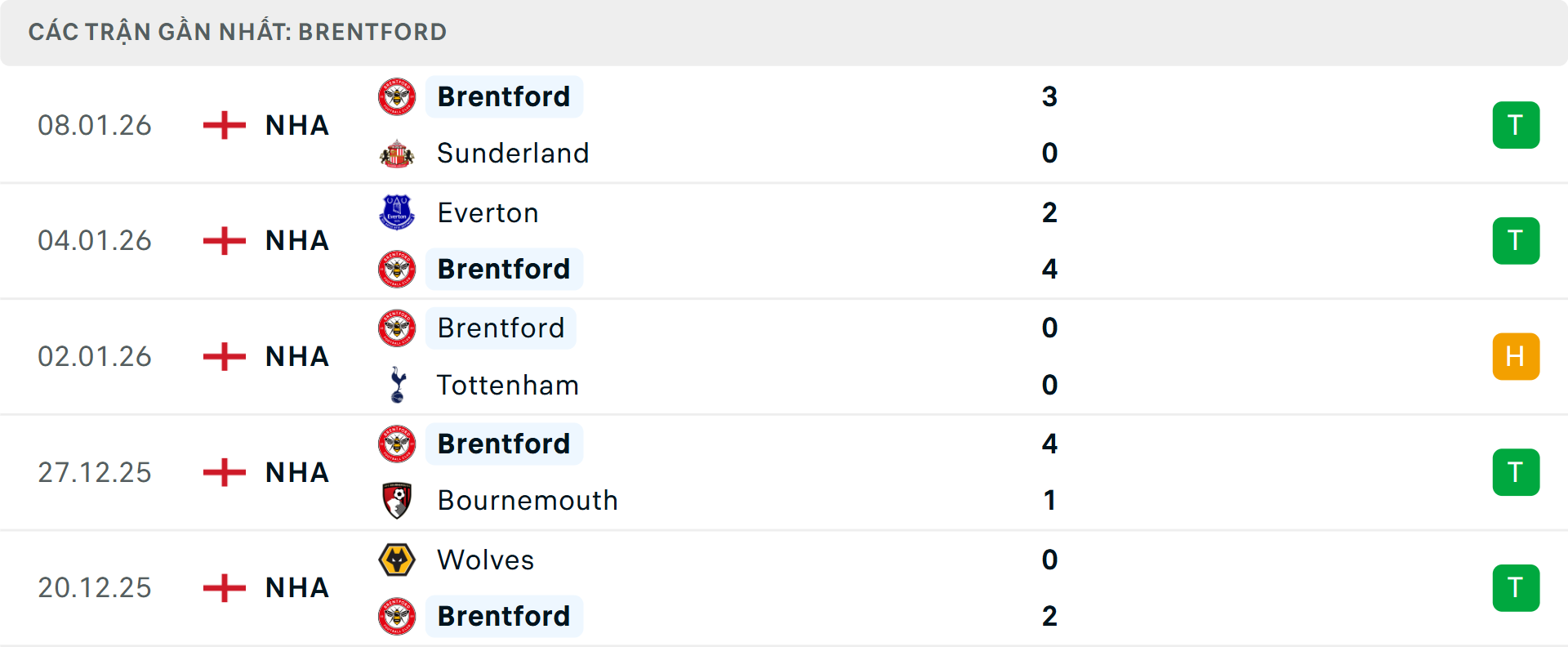The width and height of the screenshot is (1568, 647).
Task: Select the T badge for the Wolves match
Action: click(x=1517, y=587)
